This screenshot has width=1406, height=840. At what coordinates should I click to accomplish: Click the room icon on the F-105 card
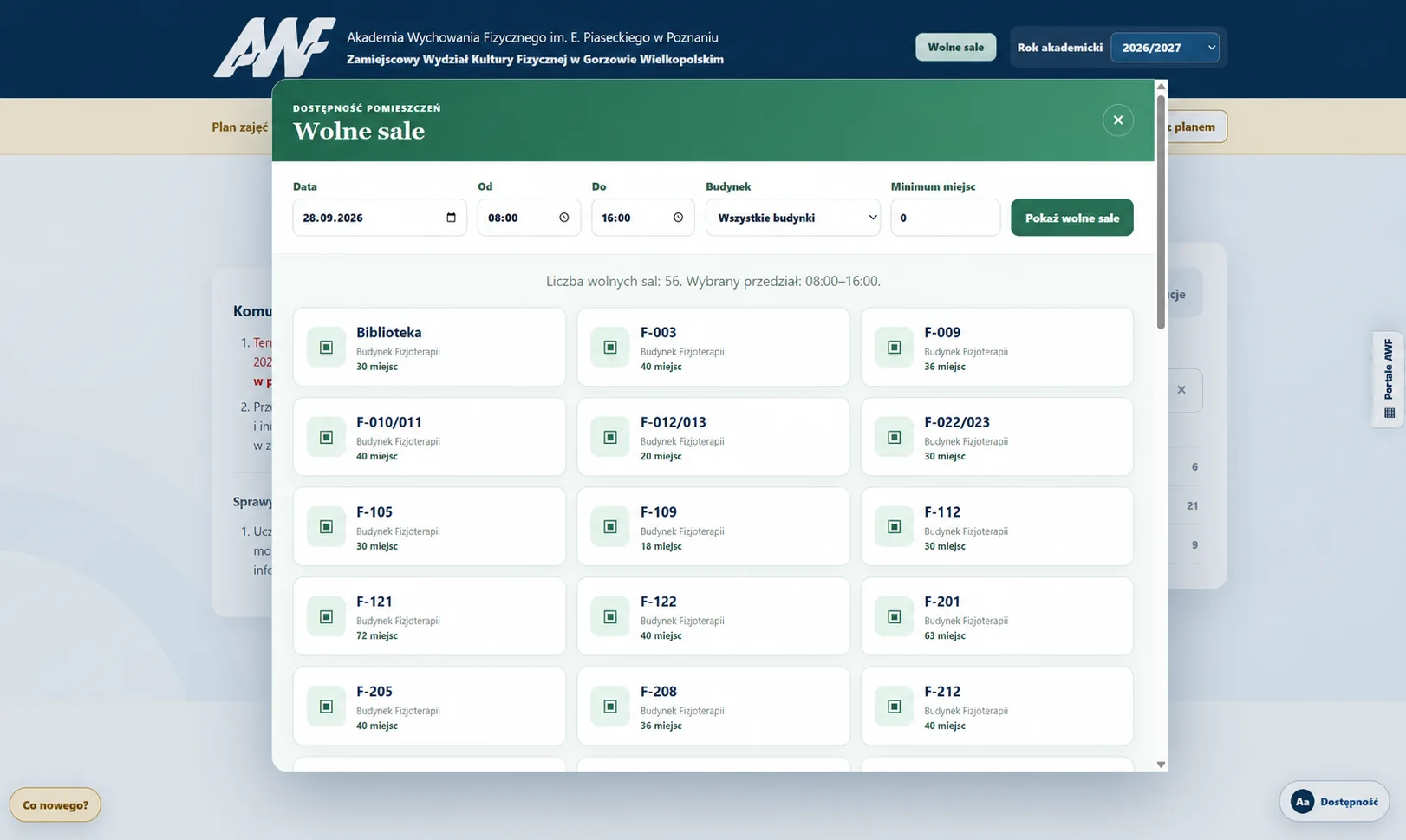pos(326,527)
